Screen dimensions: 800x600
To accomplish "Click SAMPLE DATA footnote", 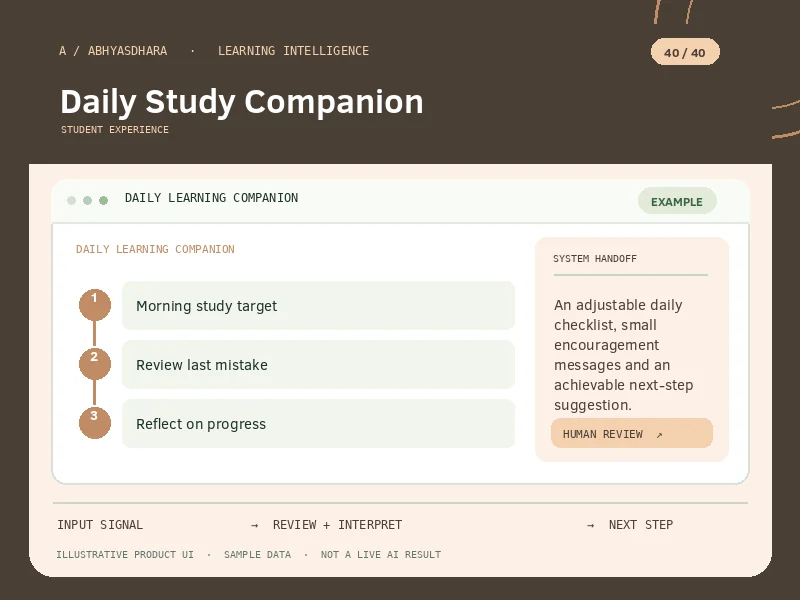I will 257,555.
